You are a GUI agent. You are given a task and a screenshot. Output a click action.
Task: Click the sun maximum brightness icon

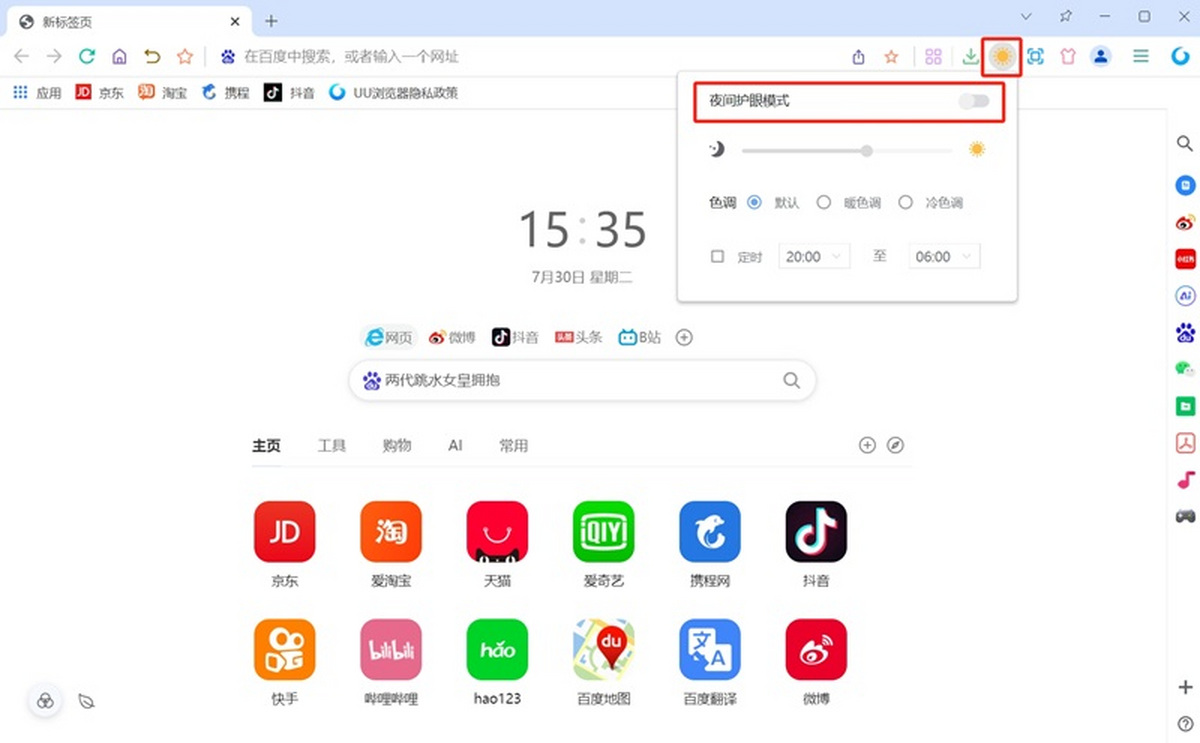977,149
